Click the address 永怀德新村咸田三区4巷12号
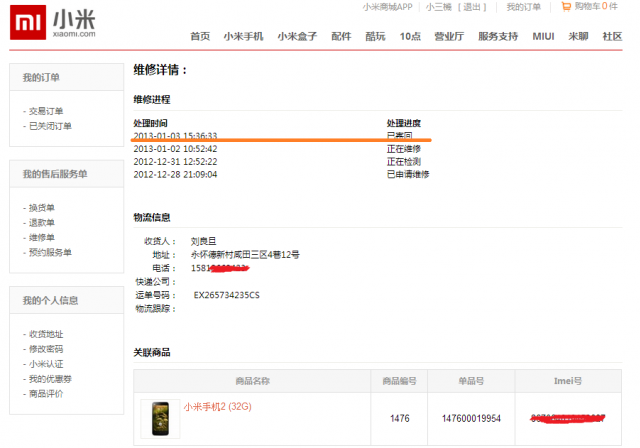 [x=245, y=255]
